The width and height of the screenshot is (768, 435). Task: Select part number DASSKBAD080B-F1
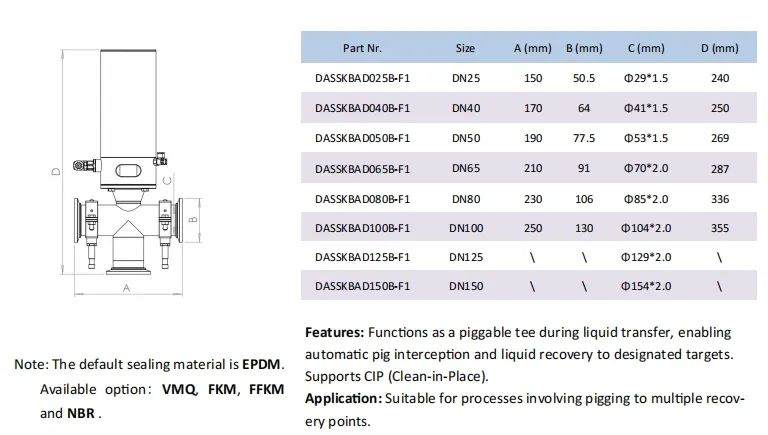[x=362, y=198]
